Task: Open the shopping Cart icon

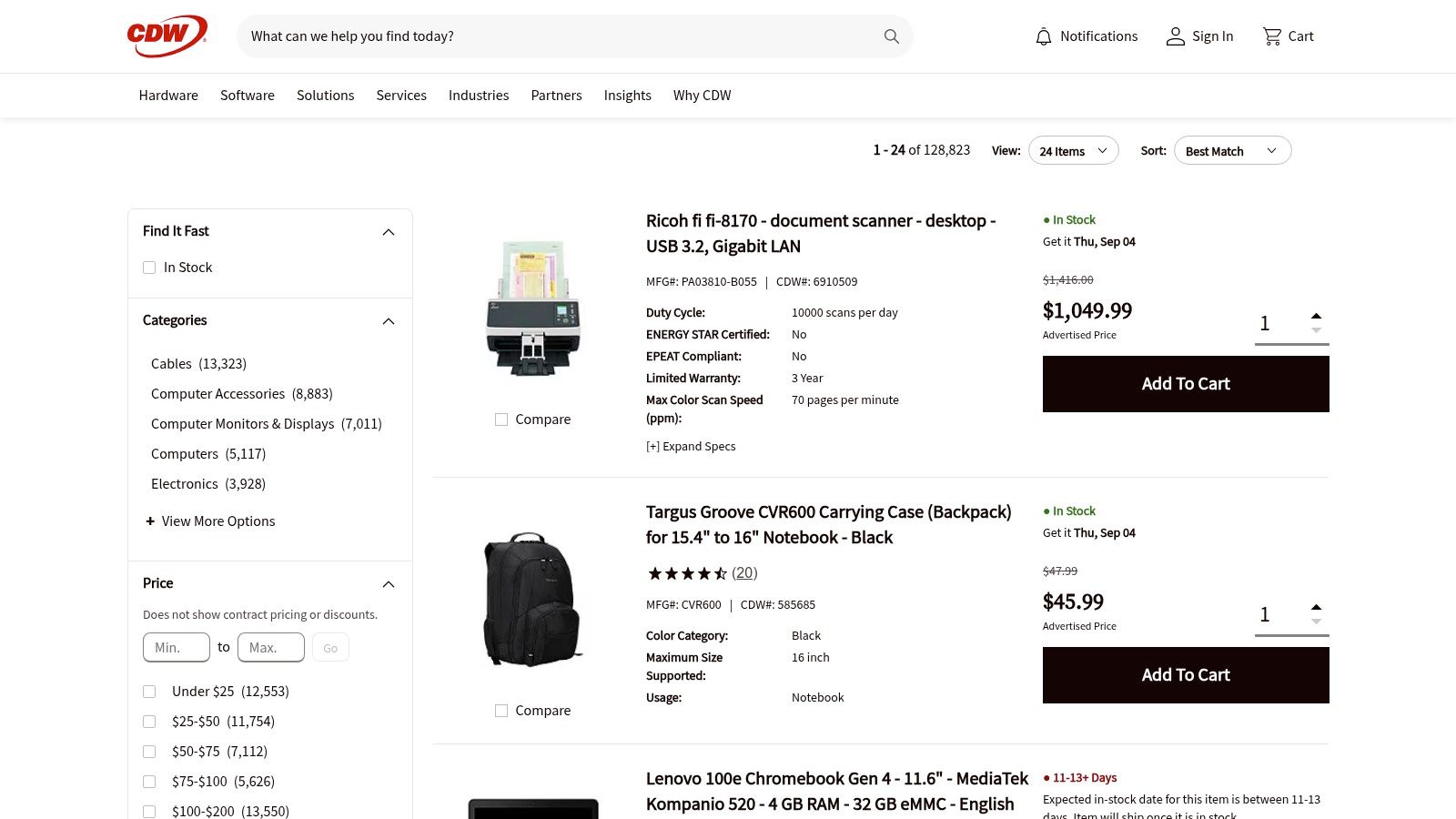Action: pos(1273,36)
